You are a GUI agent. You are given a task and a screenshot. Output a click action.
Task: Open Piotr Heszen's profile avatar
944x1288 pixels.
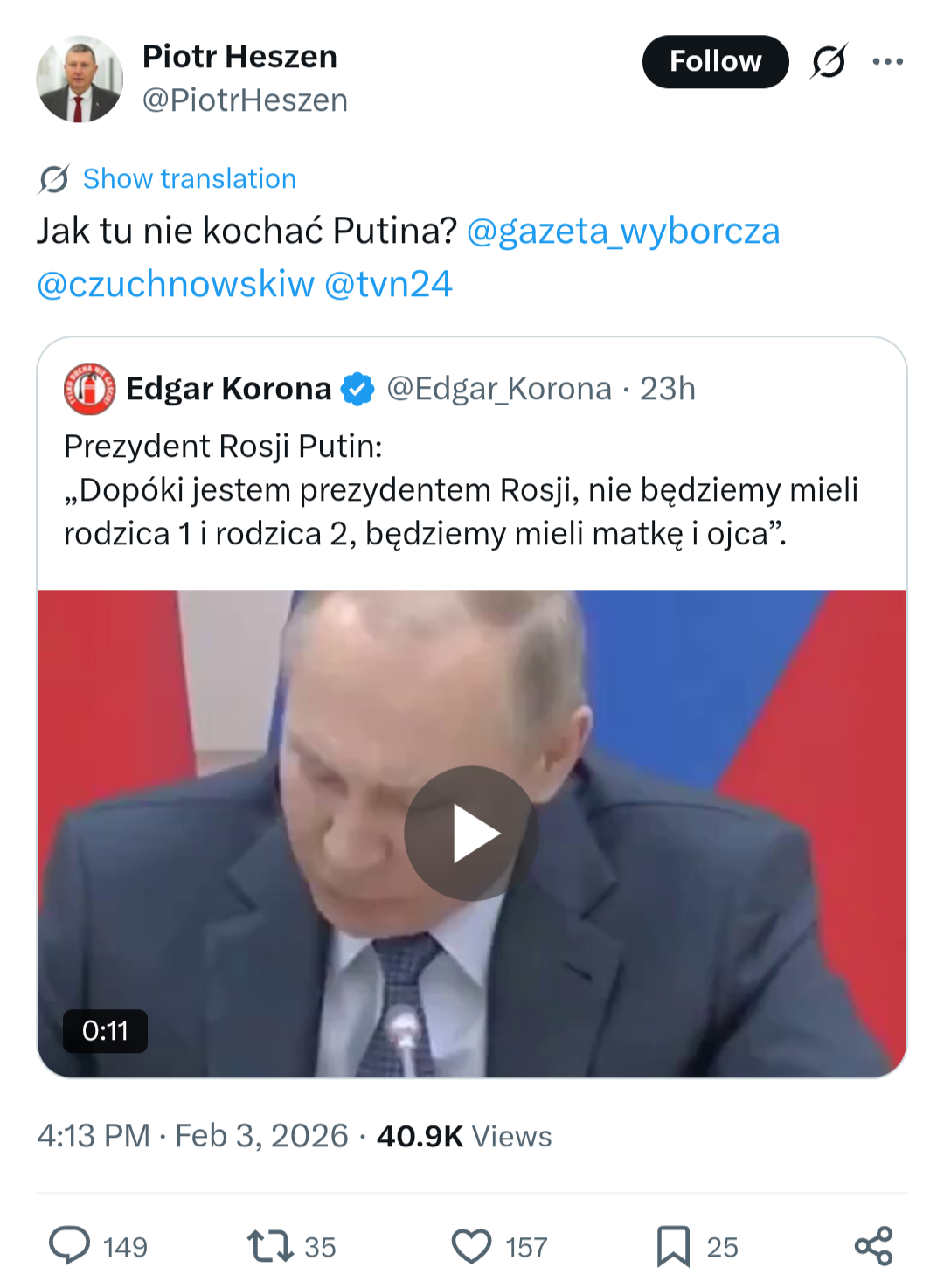80,79
